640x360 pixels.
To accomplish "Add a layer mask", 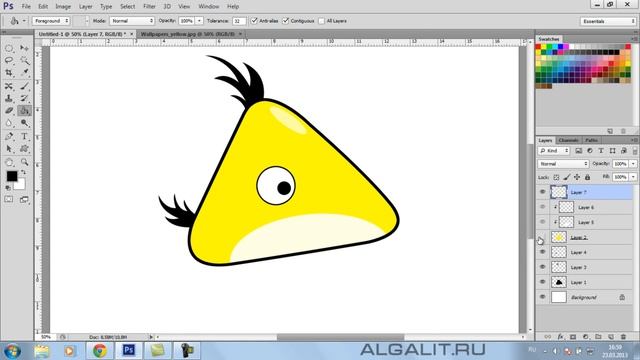I will [x=573, y=337].
